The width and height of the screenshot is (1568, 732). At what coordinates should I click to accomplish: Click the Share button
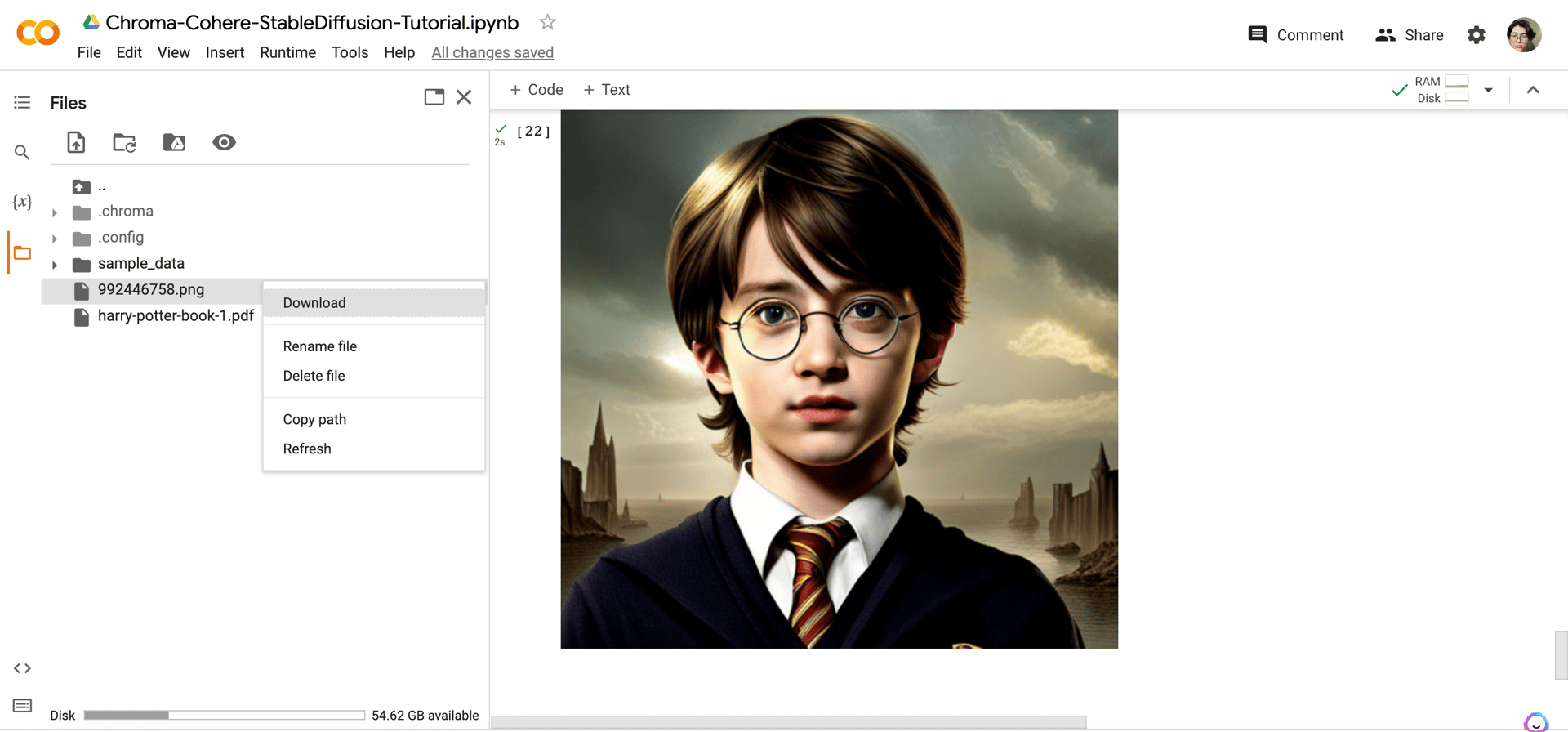click(1410, 35)
